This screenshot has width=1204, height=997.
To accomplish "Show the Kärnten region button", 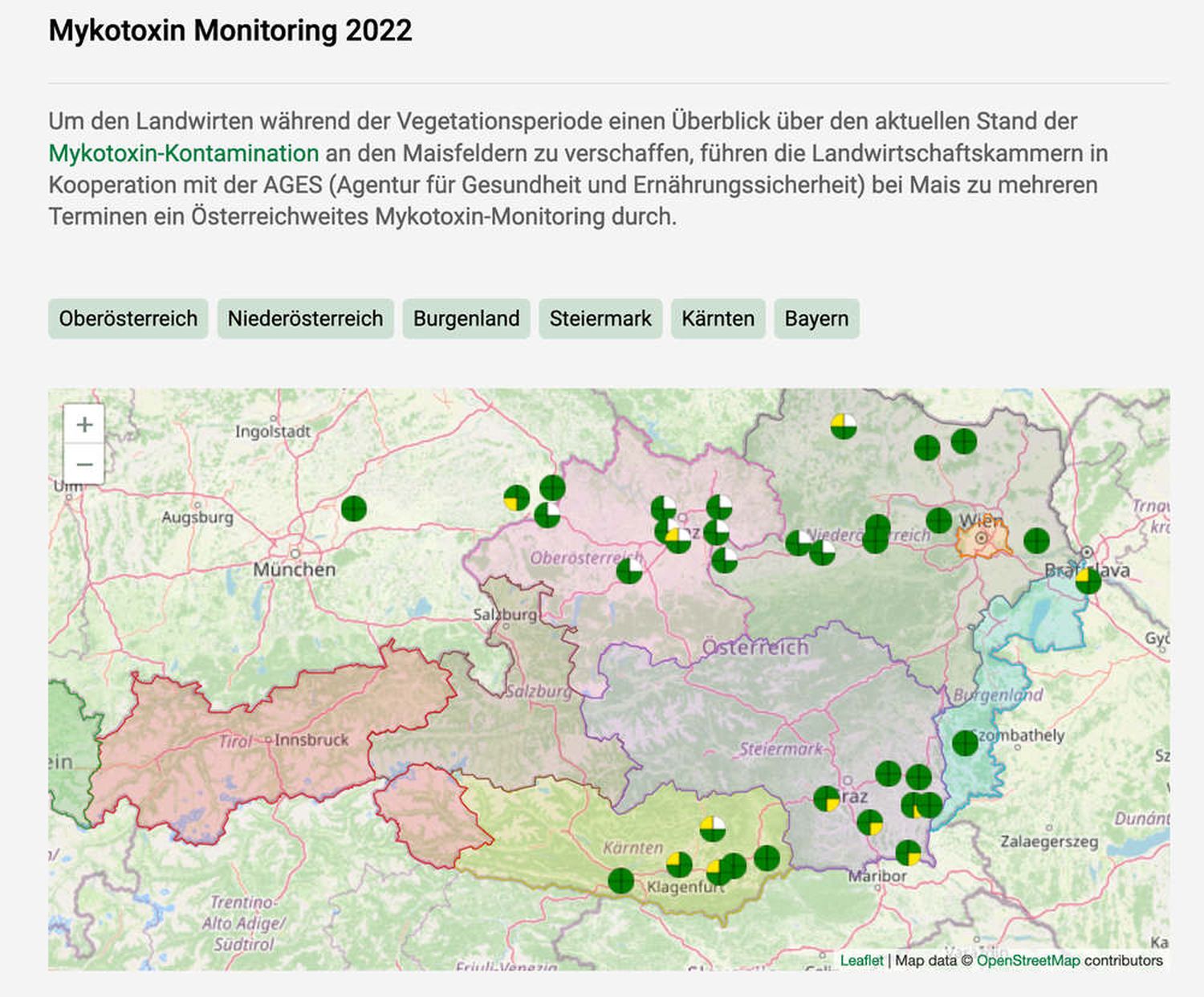I will (718, 319).
